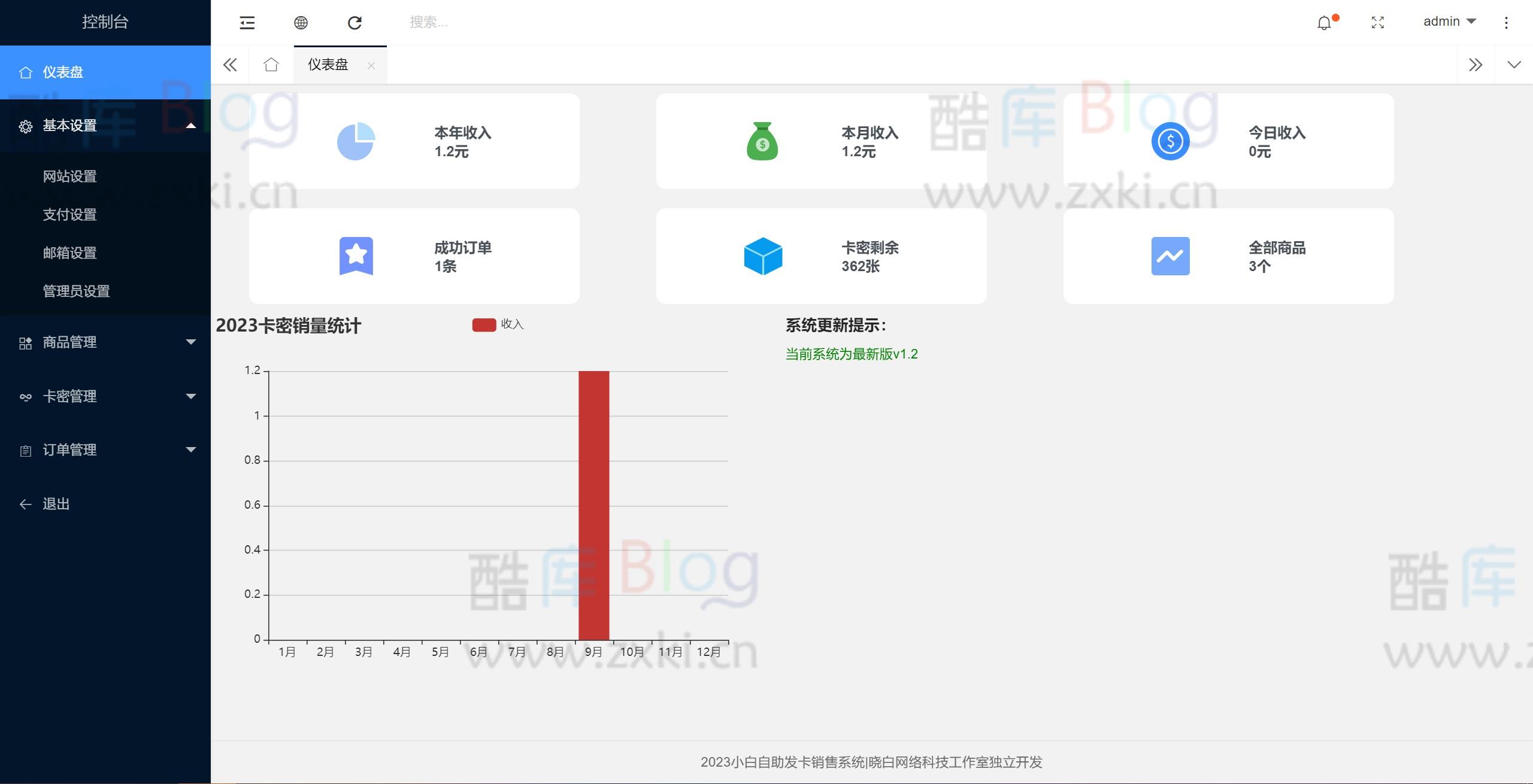Click the refresh icon in the toolbar
Viewport: 1533px width, 784px height.
click(x=355, y=22)
